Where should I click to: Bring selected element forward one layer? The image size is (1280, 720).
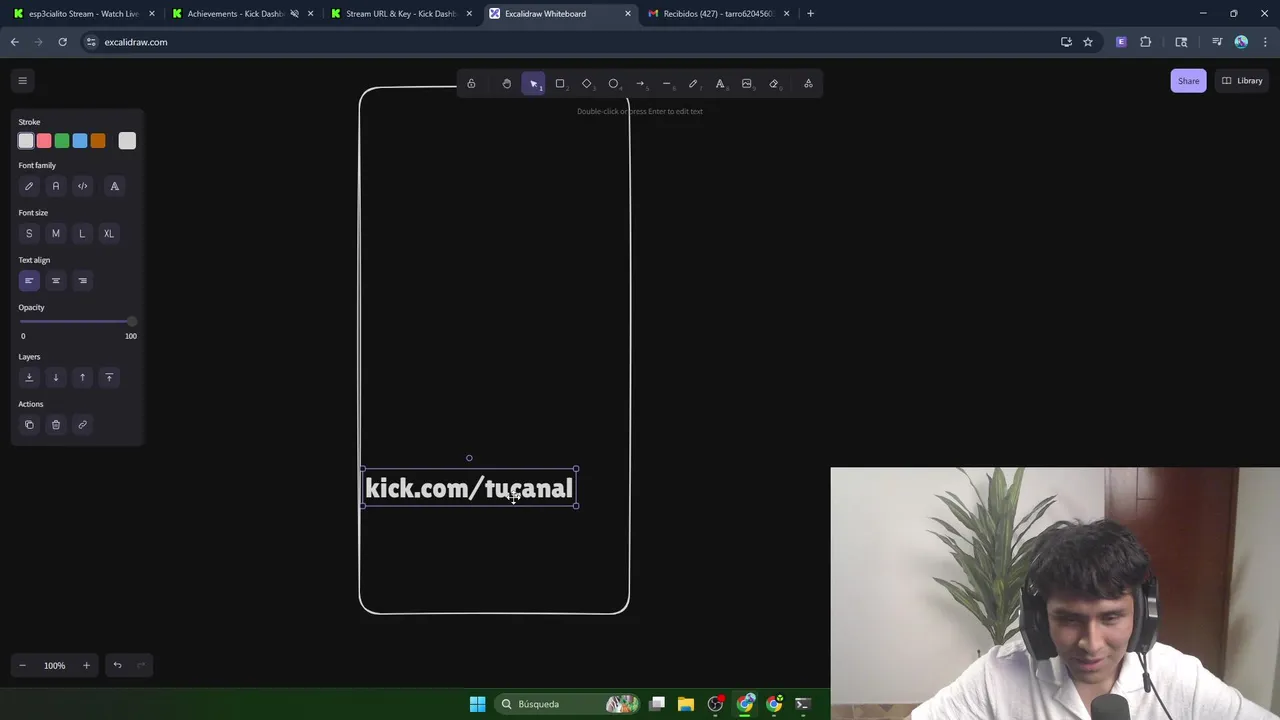click(82, 378)
